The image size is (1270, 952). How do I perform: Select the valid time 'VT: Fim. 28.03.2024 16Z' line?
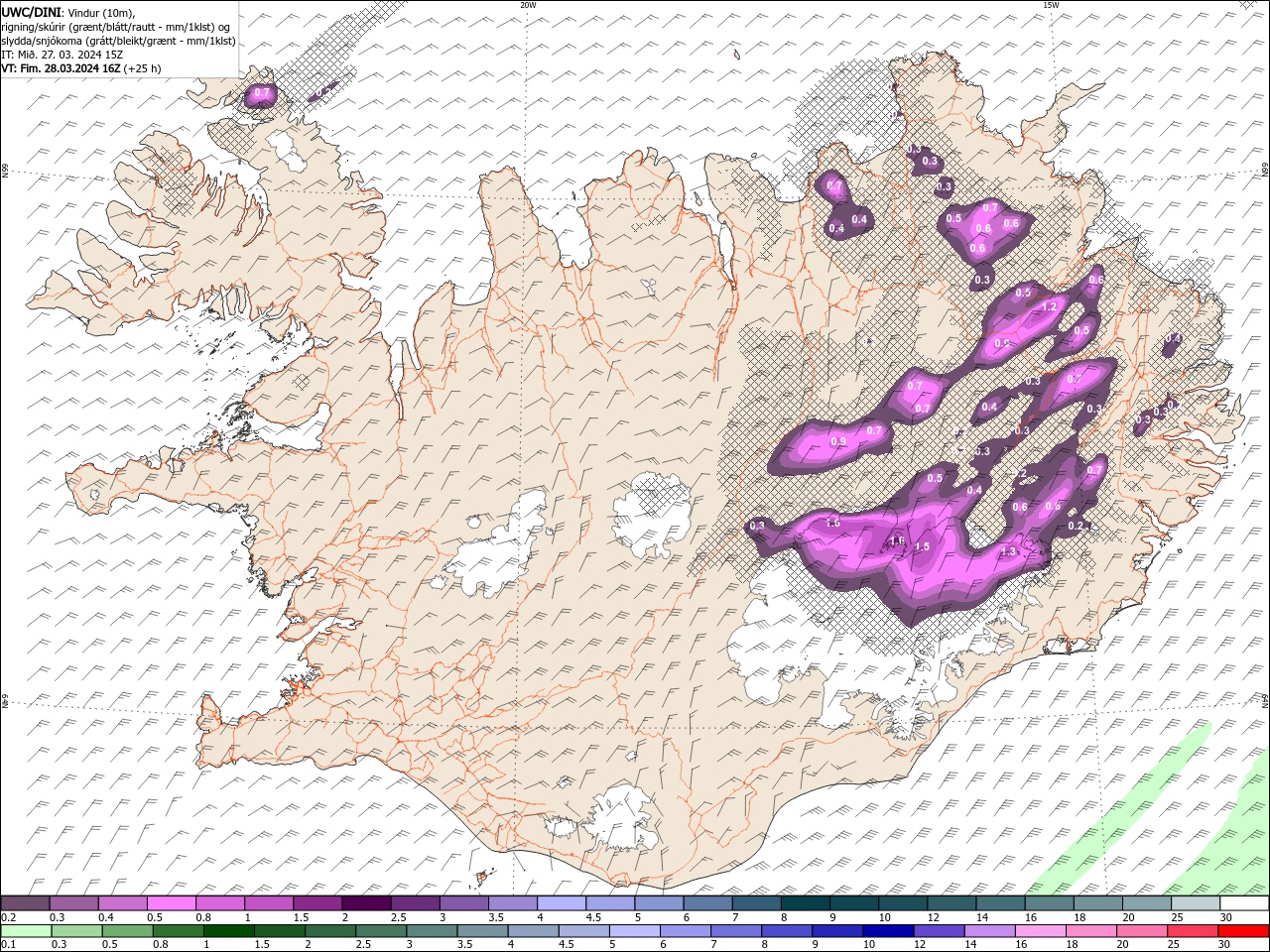coord(61,68)
